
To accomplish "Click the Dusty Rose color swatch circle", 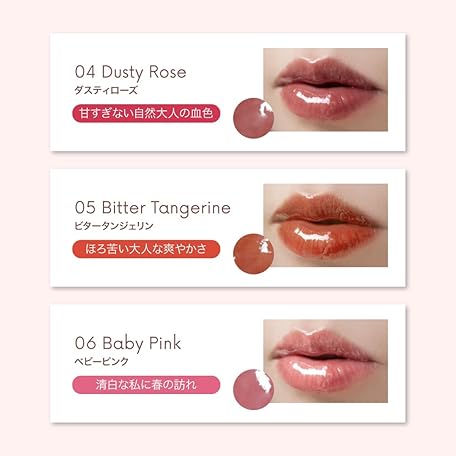I will coord(253,118).
